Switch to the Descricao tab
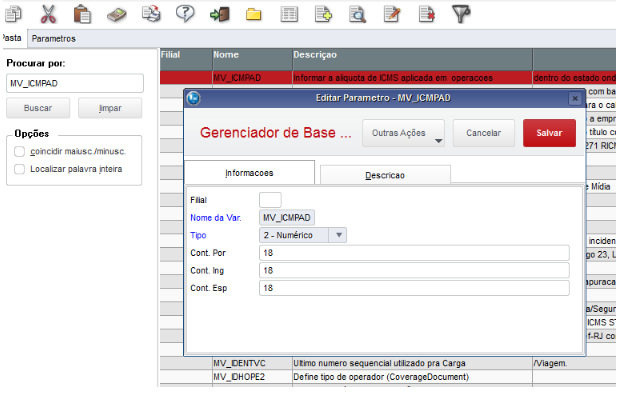 385,175
